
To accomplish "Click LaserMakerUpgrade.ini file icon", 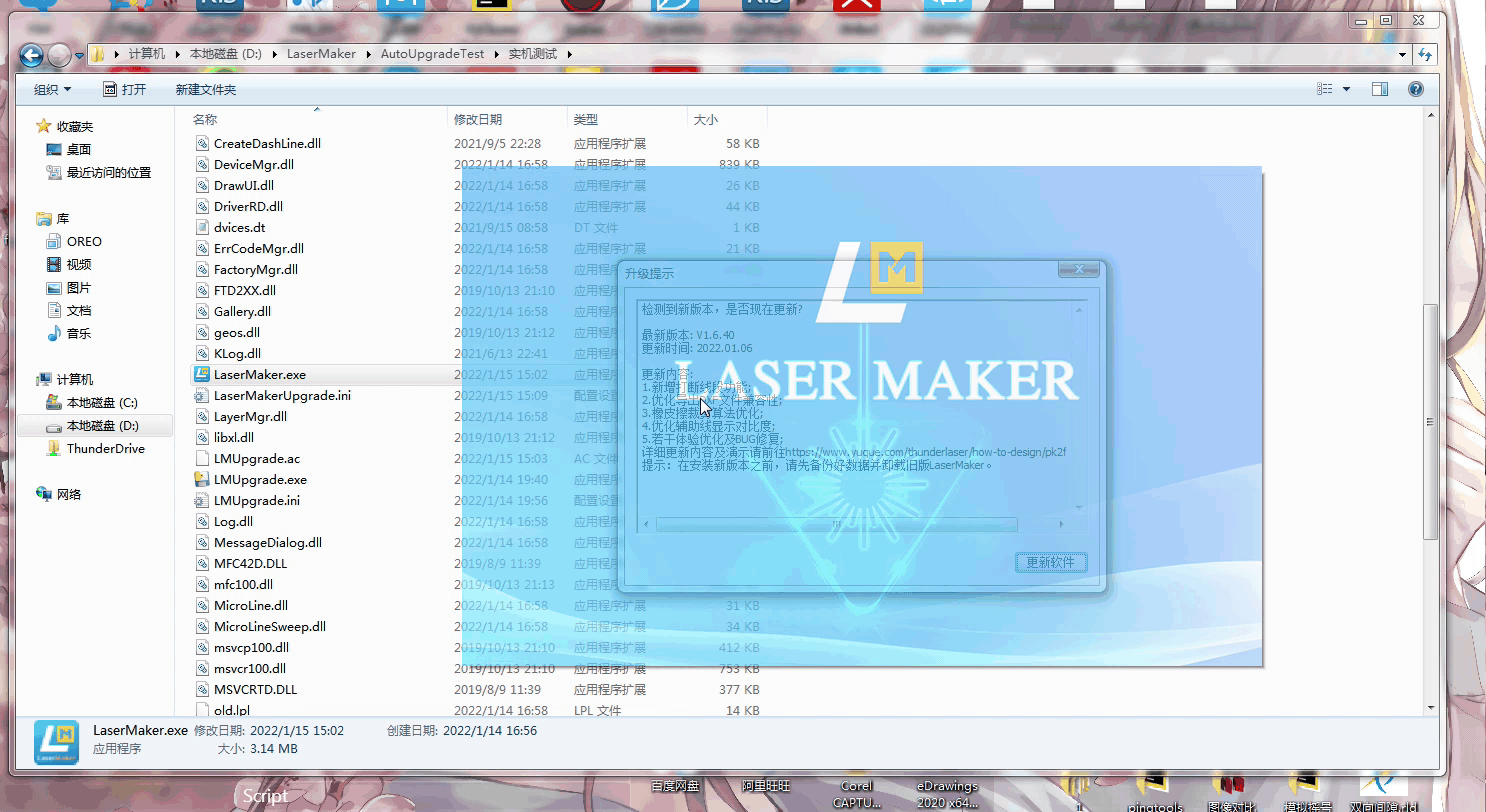I will (x=203, y=395).
